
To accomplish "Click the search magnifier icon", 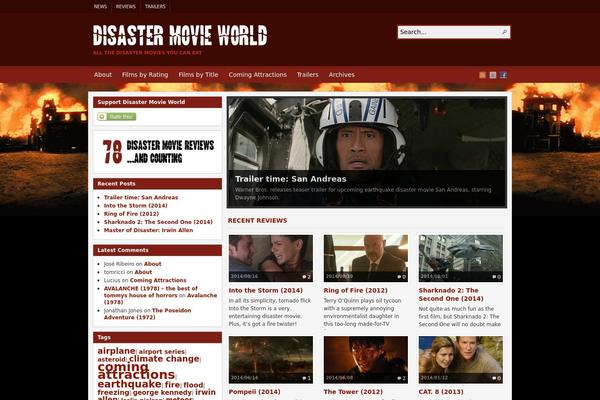I will pyautogui.click(x=504, y=32).
